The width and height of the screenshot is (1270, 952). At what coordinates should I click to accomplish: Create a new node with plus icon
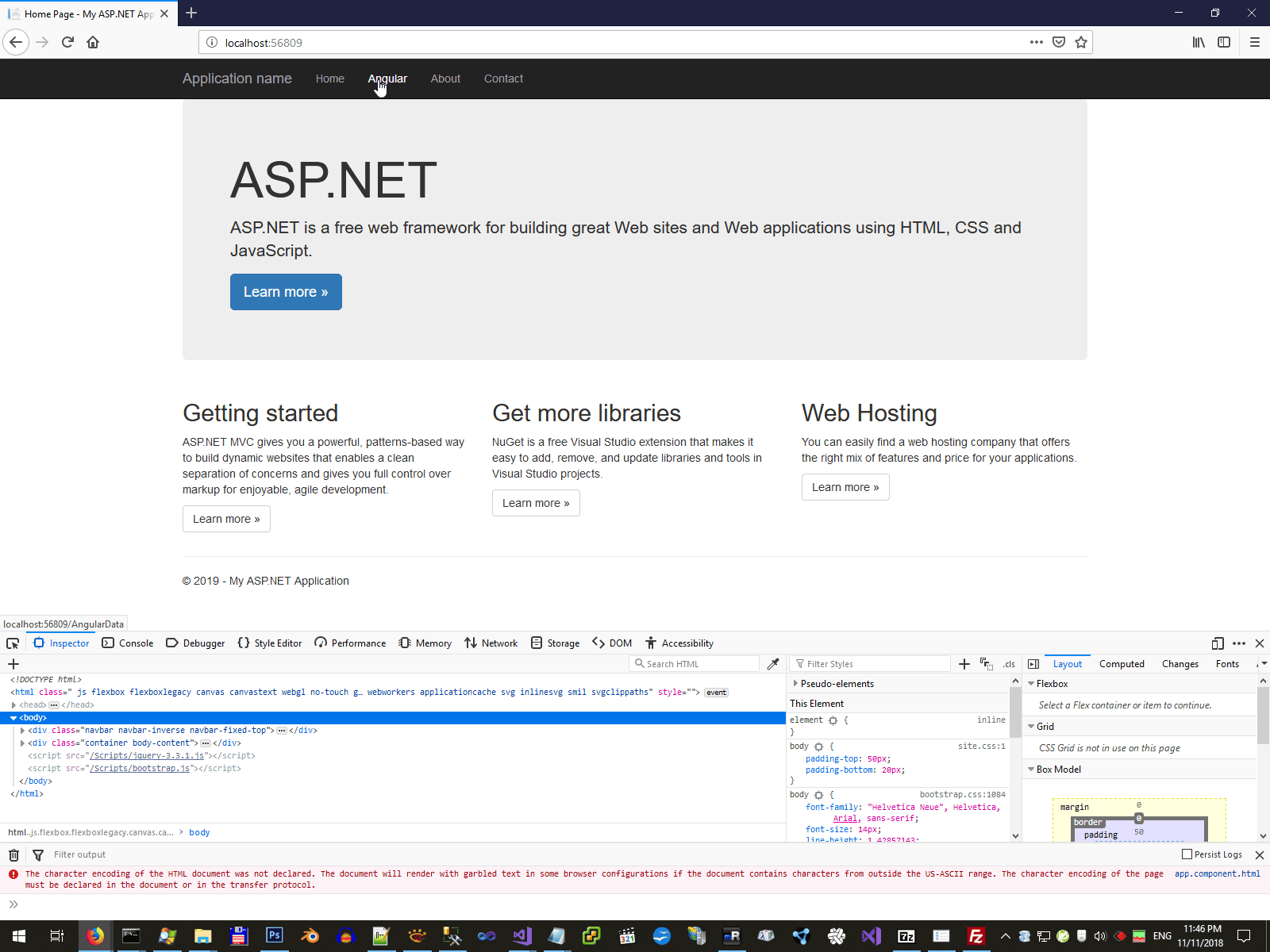[x=13, y=664]
